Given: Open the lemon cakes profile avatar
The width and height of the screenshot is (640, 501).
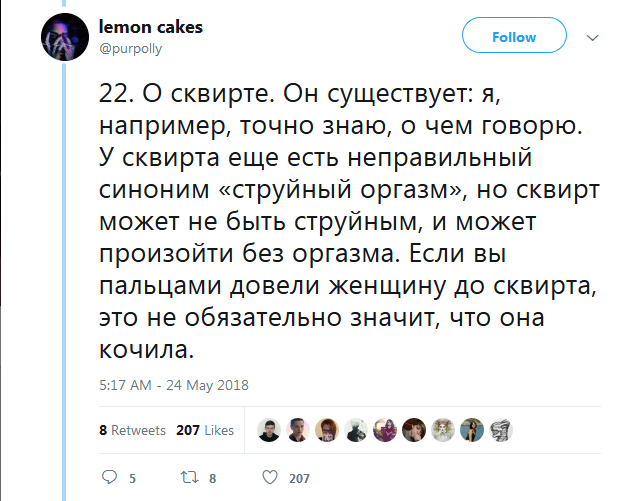Looking at the screenshot, I should 66,38.
